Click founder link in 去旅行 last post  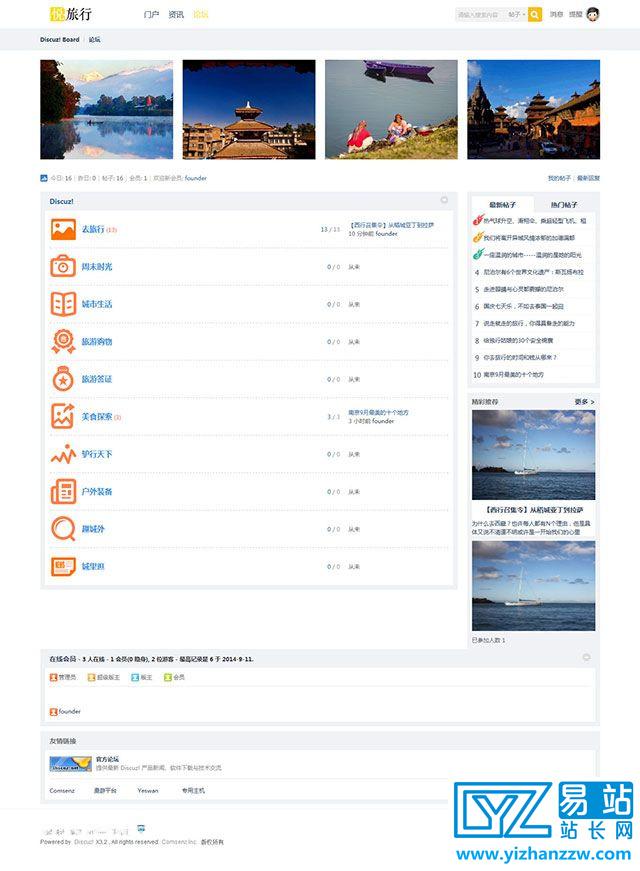[x=386, y=234]
